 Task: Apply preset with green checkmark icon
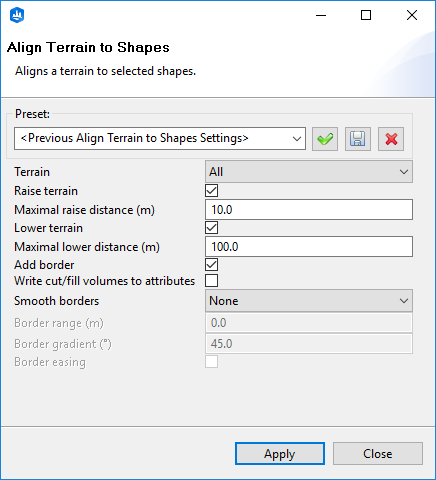(325, 139)
